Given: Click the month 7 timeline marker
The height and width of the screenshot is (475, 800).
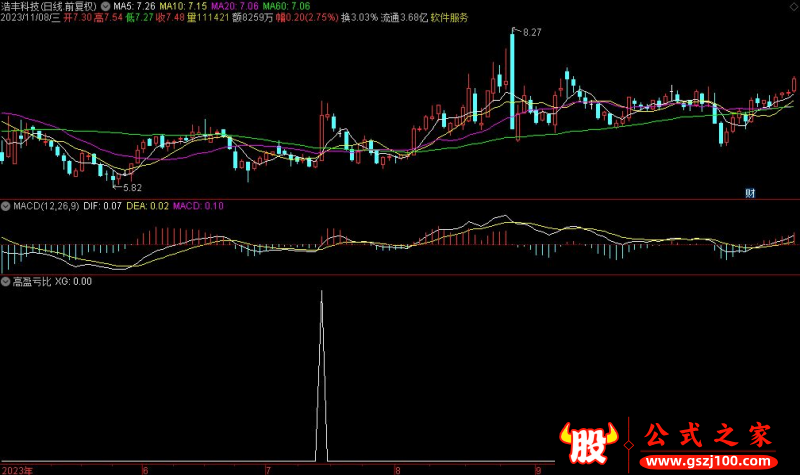Looking at the screenshot, I should click(x=268, y=470).
